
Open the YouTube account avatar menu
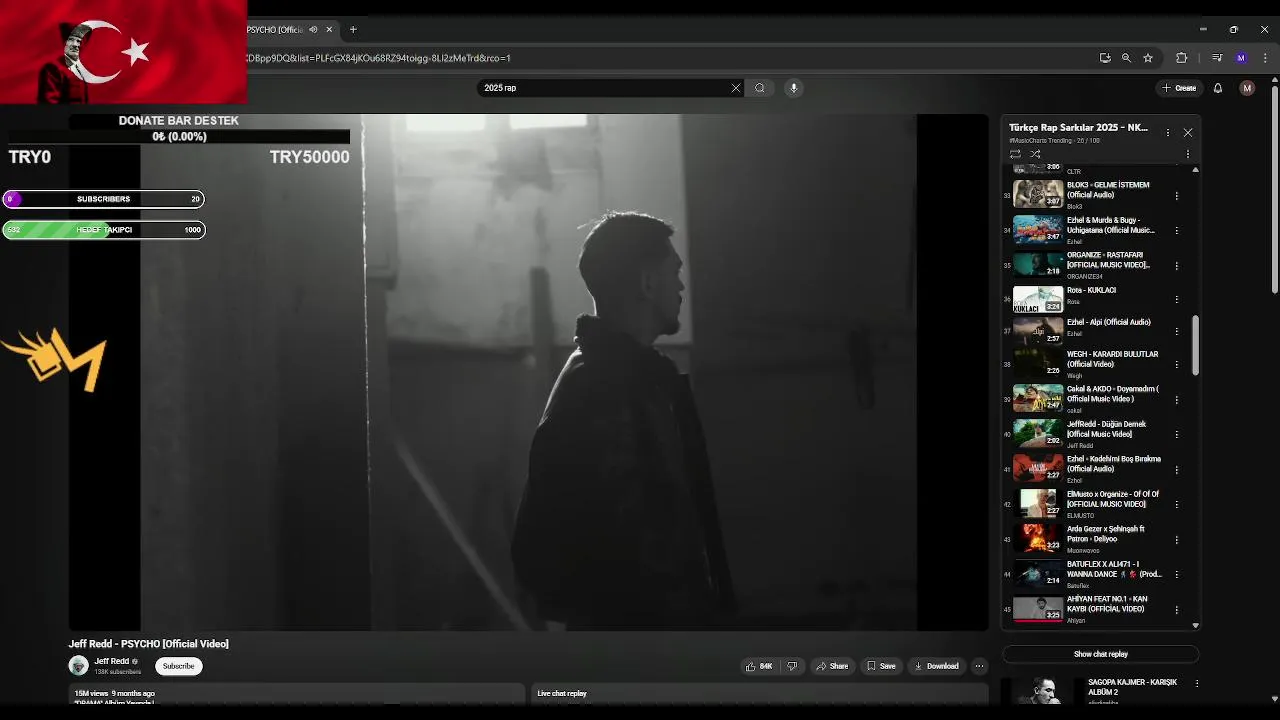point(1247,88)
